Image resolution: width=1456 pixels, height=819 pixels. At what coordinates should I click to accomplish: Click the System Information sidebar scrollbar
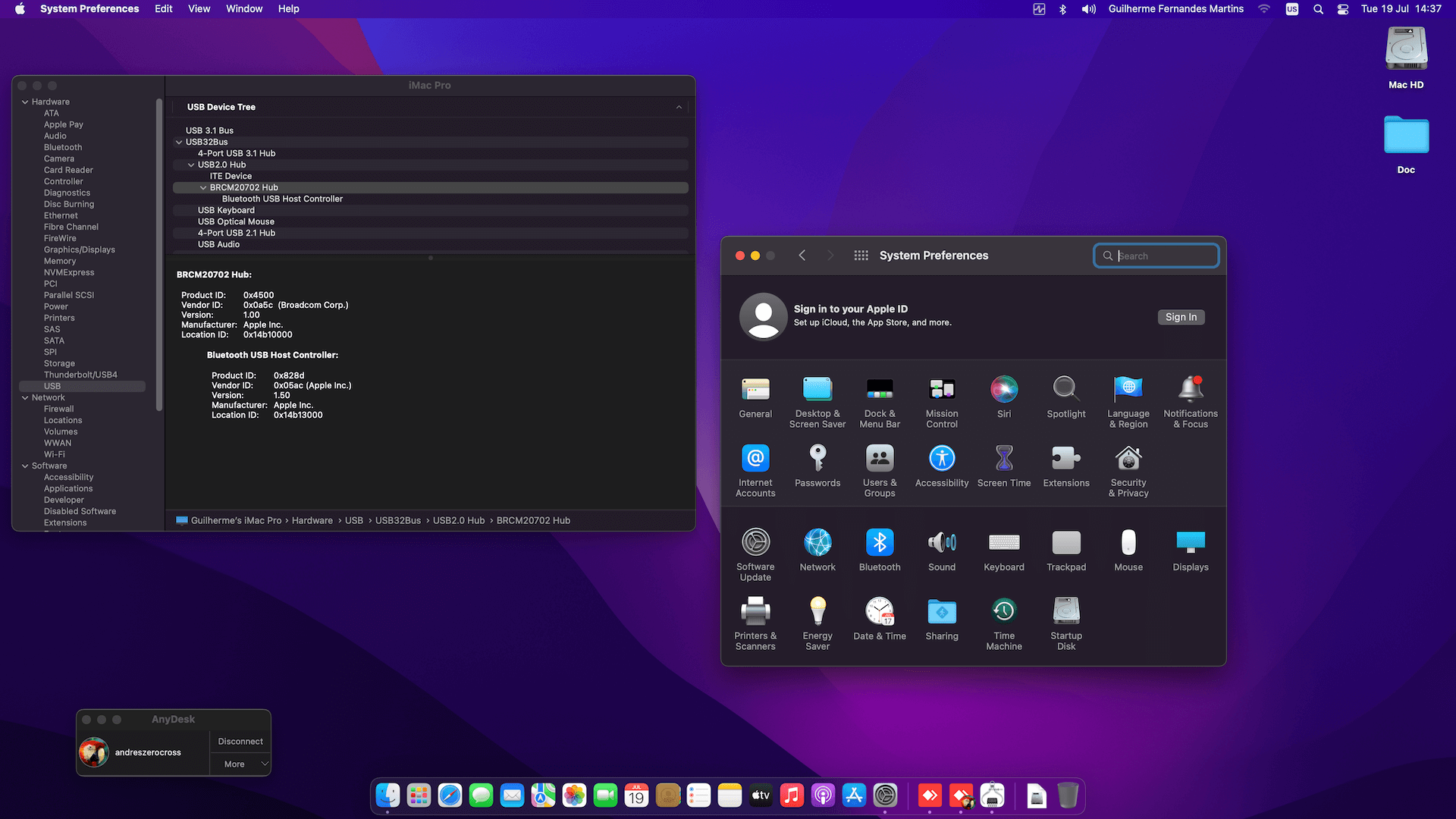[x=159, y=254]
